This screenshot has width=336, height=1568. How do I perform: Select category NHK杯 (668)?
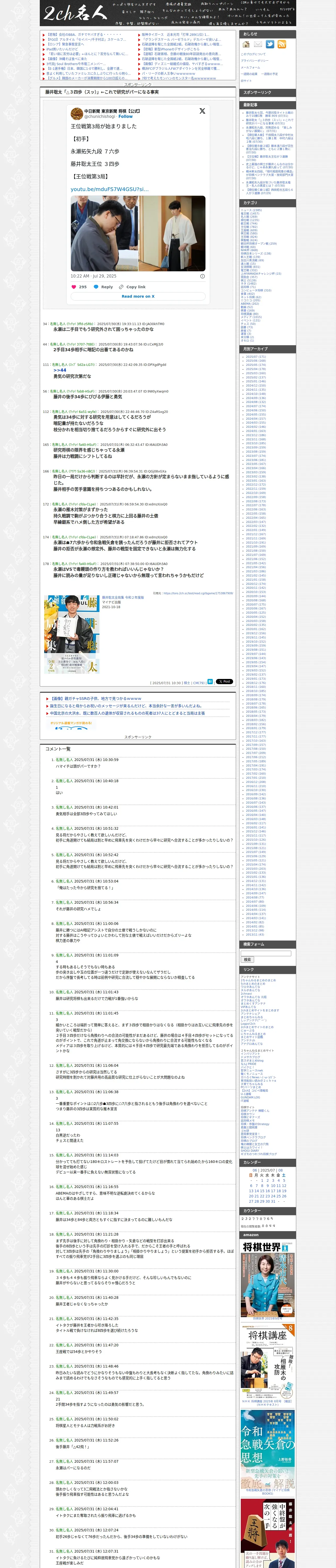tap(249, 250)
